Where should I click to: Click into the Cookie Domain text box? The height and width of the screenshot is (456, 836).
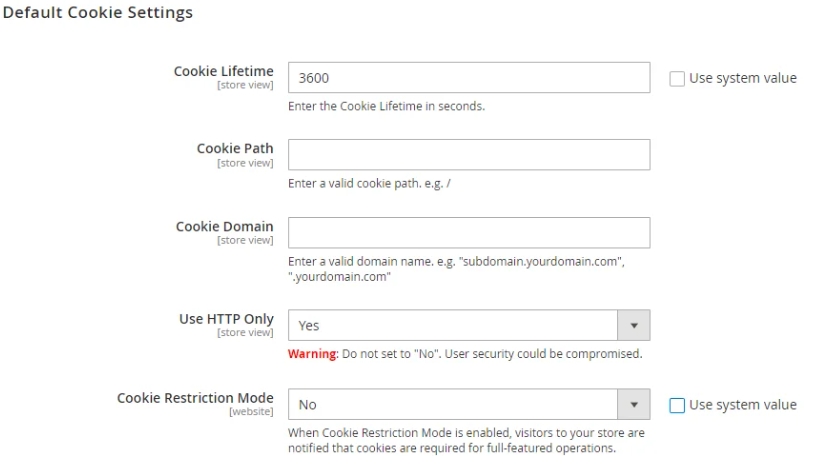coord(468,232)
